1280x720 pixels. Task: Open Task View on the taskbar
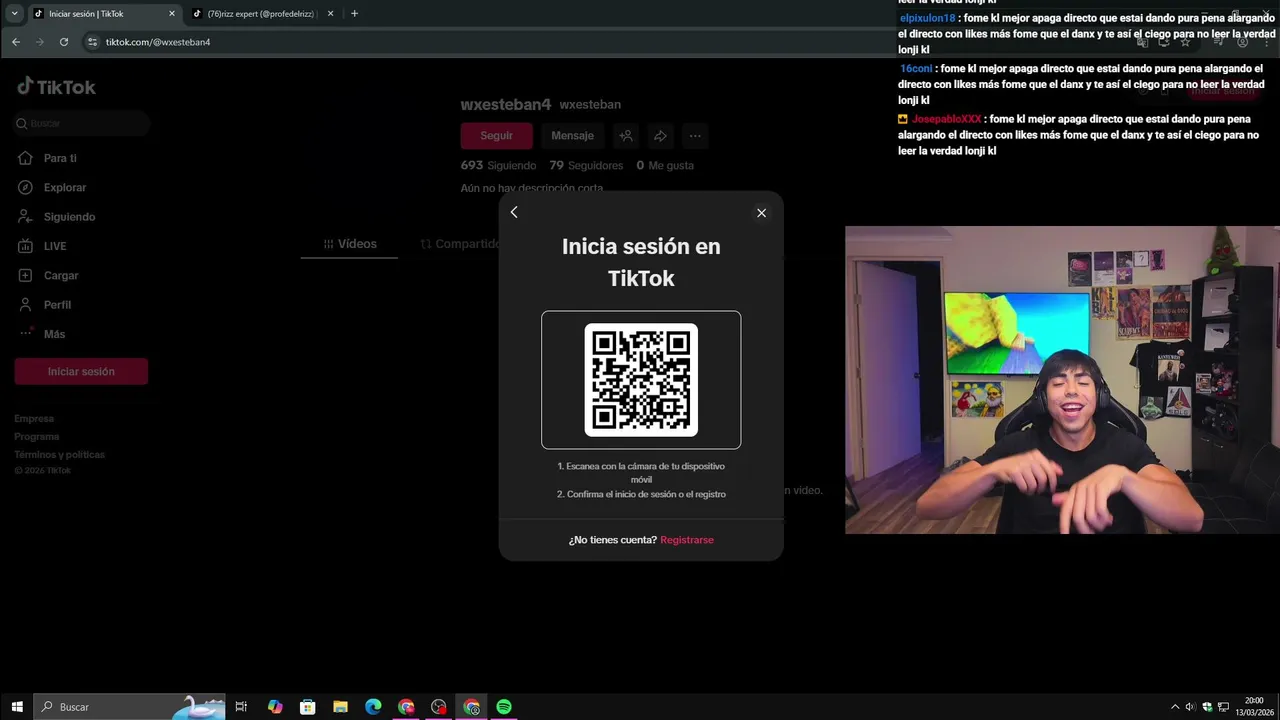click(x=241, y=707)
